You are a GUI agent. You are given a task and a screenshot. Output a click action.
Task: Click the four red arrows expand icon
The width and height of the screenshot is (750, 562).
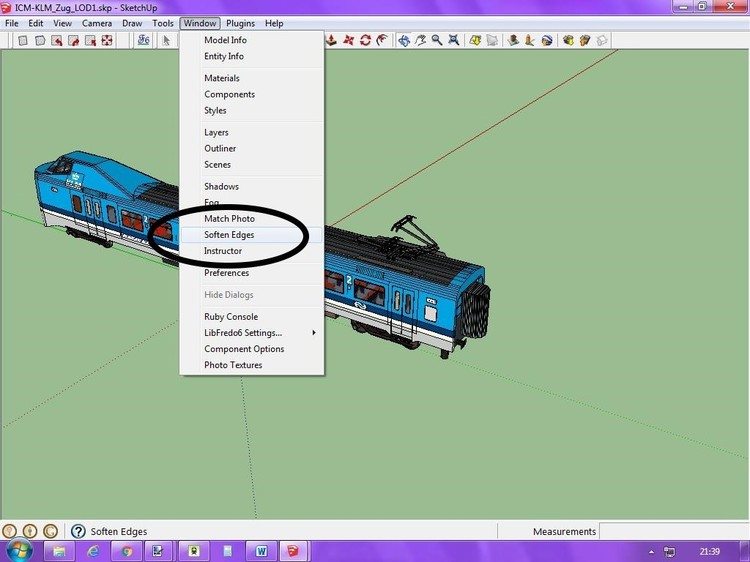tap(107, 41)
